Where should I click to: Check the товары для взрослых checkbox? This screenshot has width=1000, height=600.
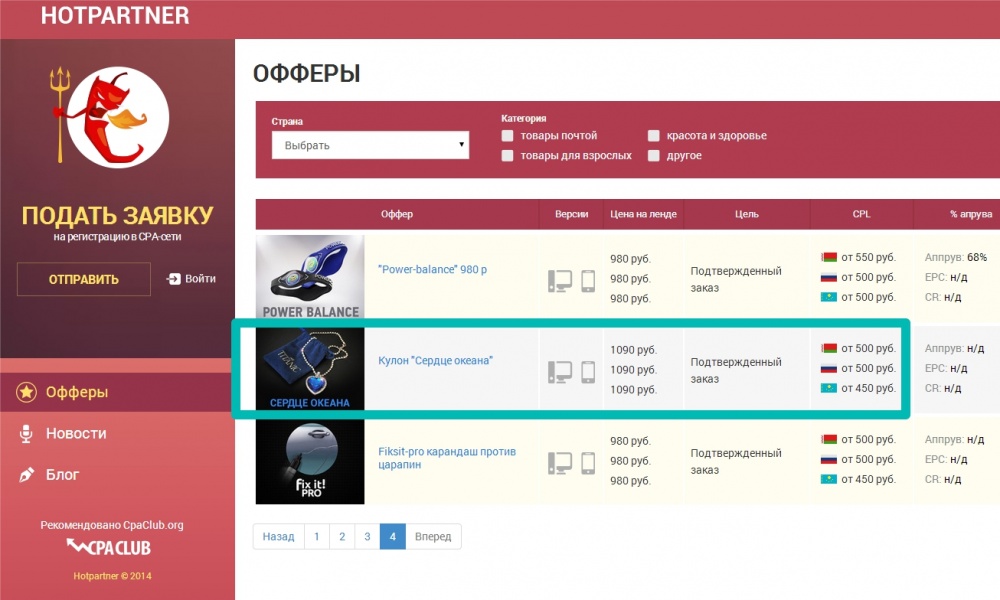(x=507, y=156)
